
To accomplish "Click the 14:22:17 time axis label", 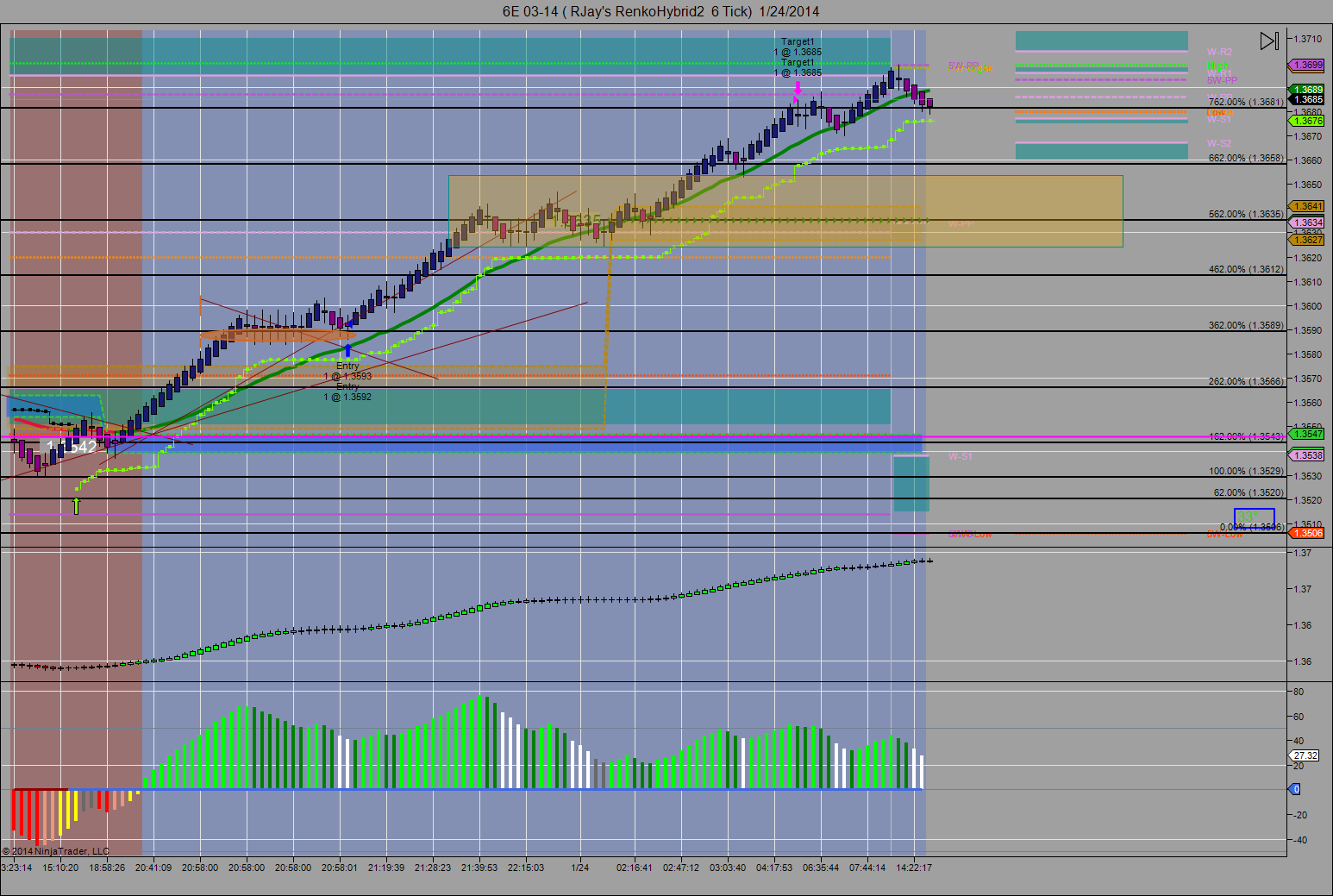I will 914,867.
